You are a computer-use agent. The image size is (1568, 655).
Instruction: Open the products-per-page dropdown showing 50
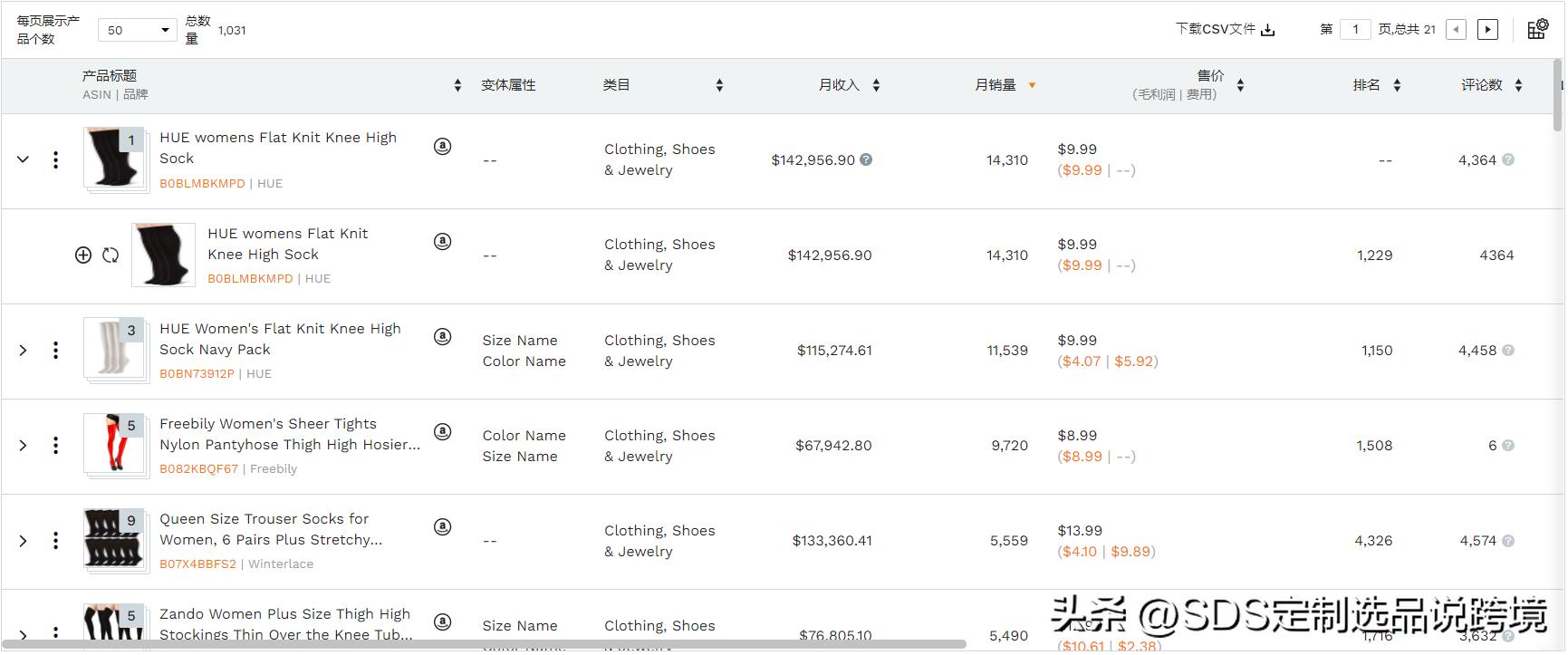pyautogui.click(x=138, y=30)
